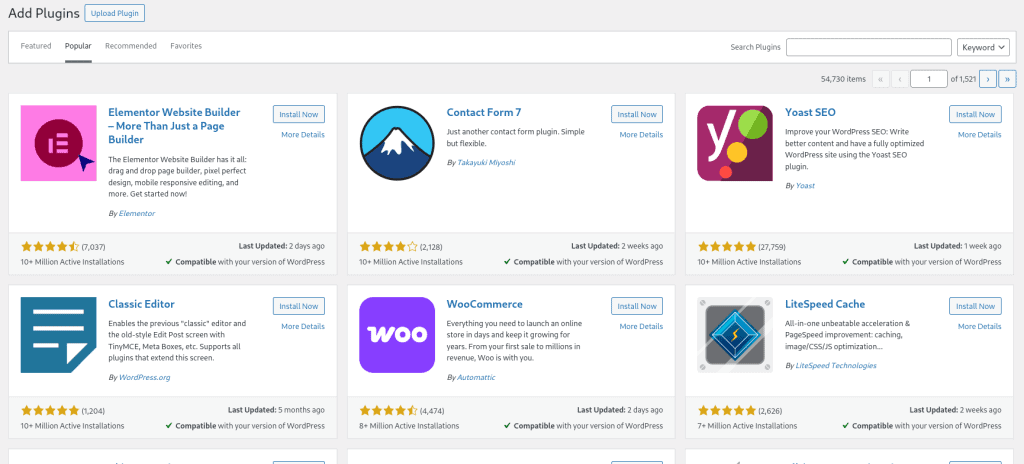Click the Upload Plugin button
Viewport: 1024px width, 464px height.
point(115,13)
